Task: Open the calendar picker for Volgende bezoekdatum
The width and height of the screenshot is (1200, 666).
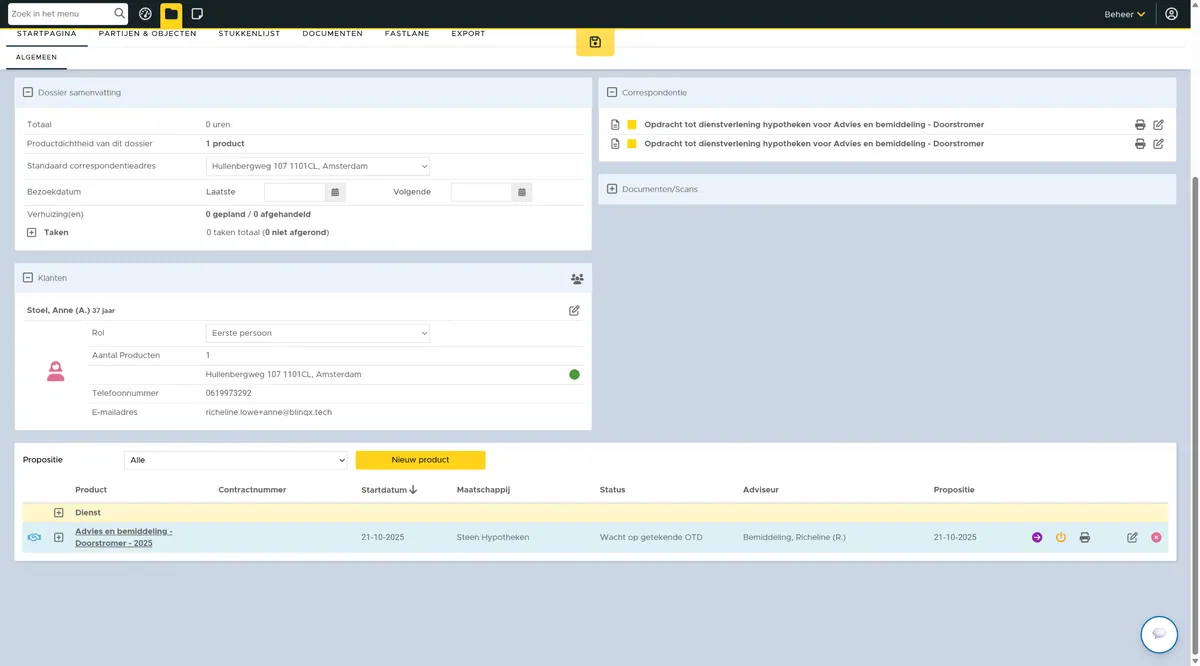Action: pyautogui.click(x=522, y=192)
